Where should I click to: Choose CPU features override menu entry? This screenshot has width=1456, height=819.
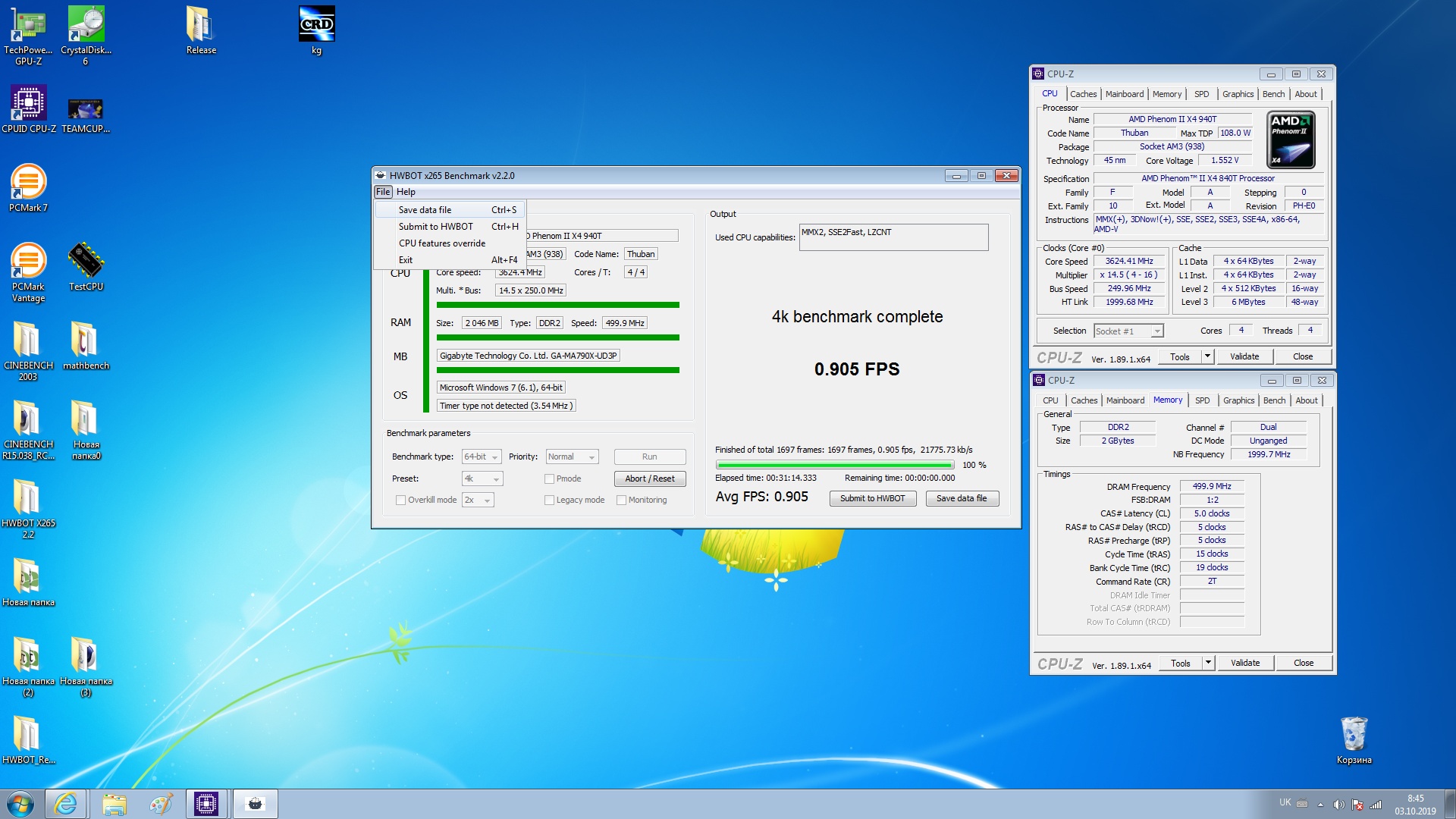pos(450,243)
